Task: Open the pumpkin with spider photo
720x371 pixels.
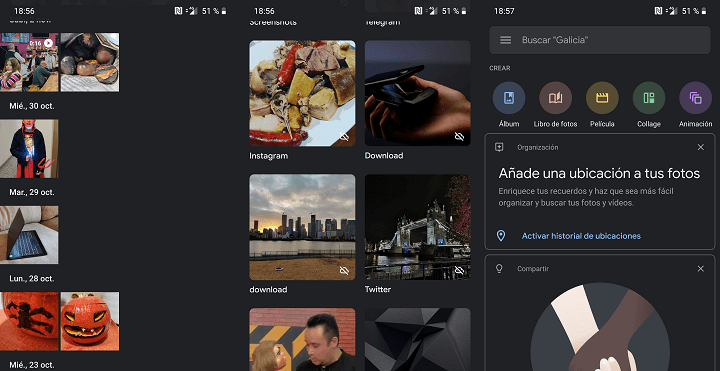Action: click(x=29, y=321)
